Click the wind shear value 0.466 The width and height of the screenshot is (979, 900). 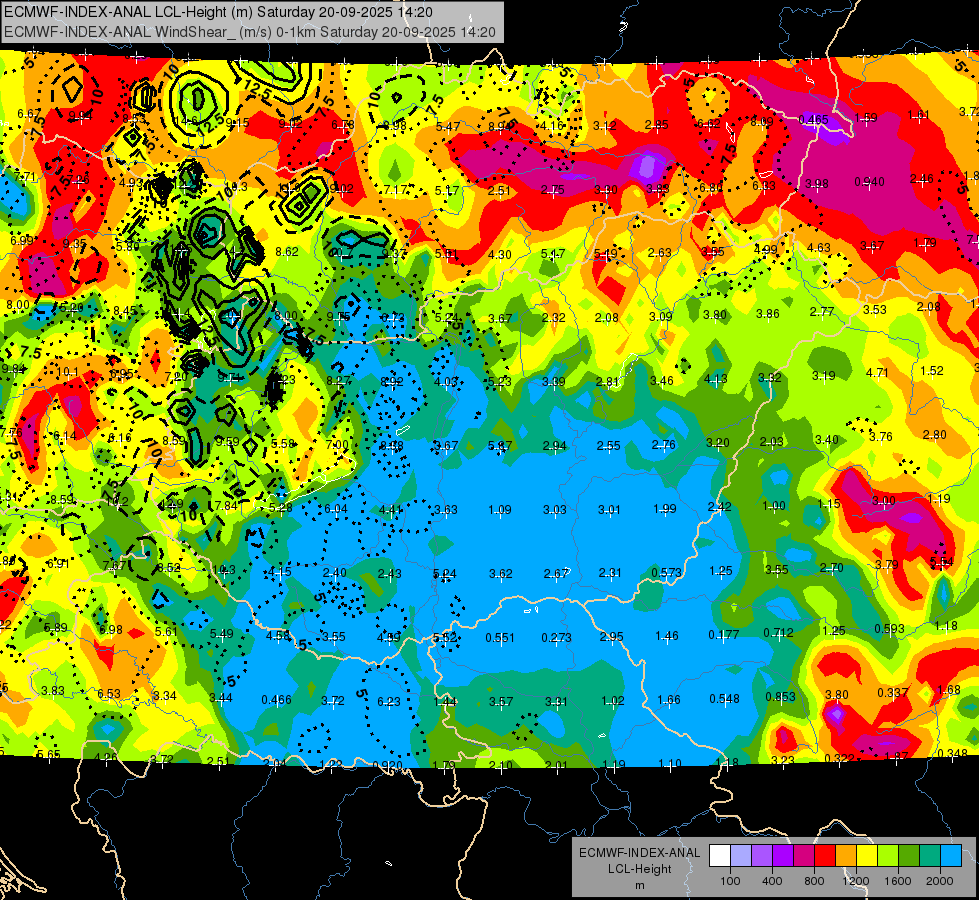click(x=277, y=700)
